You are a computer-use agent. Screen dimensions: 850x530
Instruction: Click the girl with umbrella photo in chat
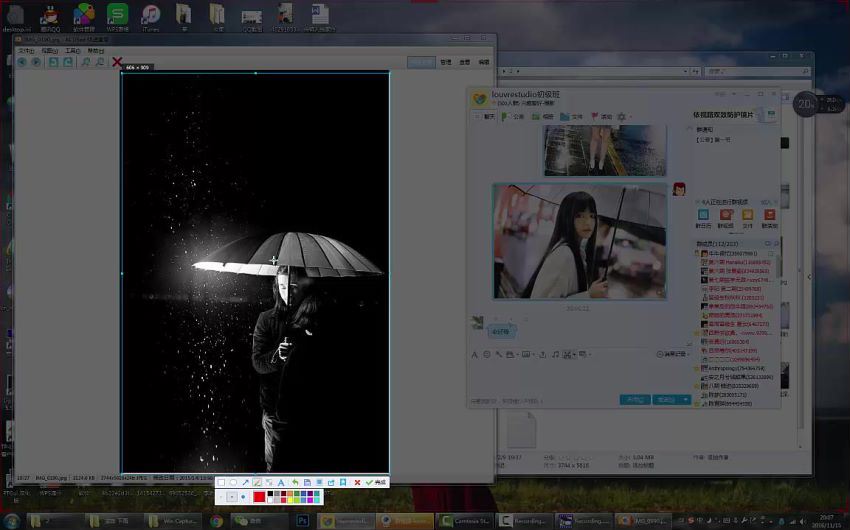pyautogui.click(x=580, y=241)
